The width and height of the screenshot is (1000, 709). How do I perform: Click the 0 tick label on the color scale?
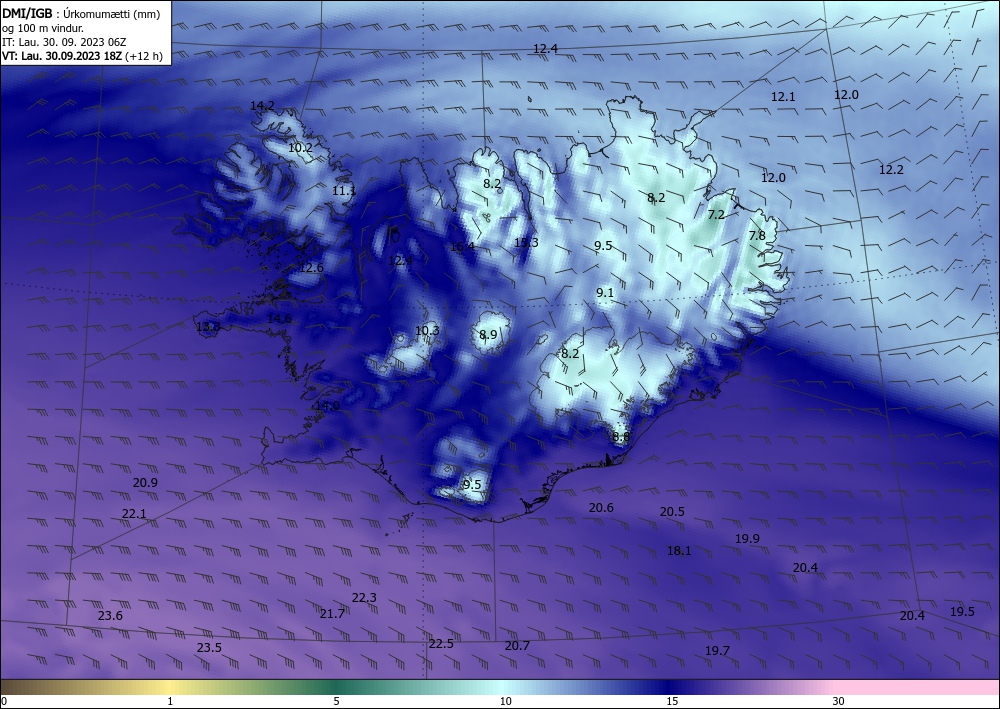click(4, 701)
